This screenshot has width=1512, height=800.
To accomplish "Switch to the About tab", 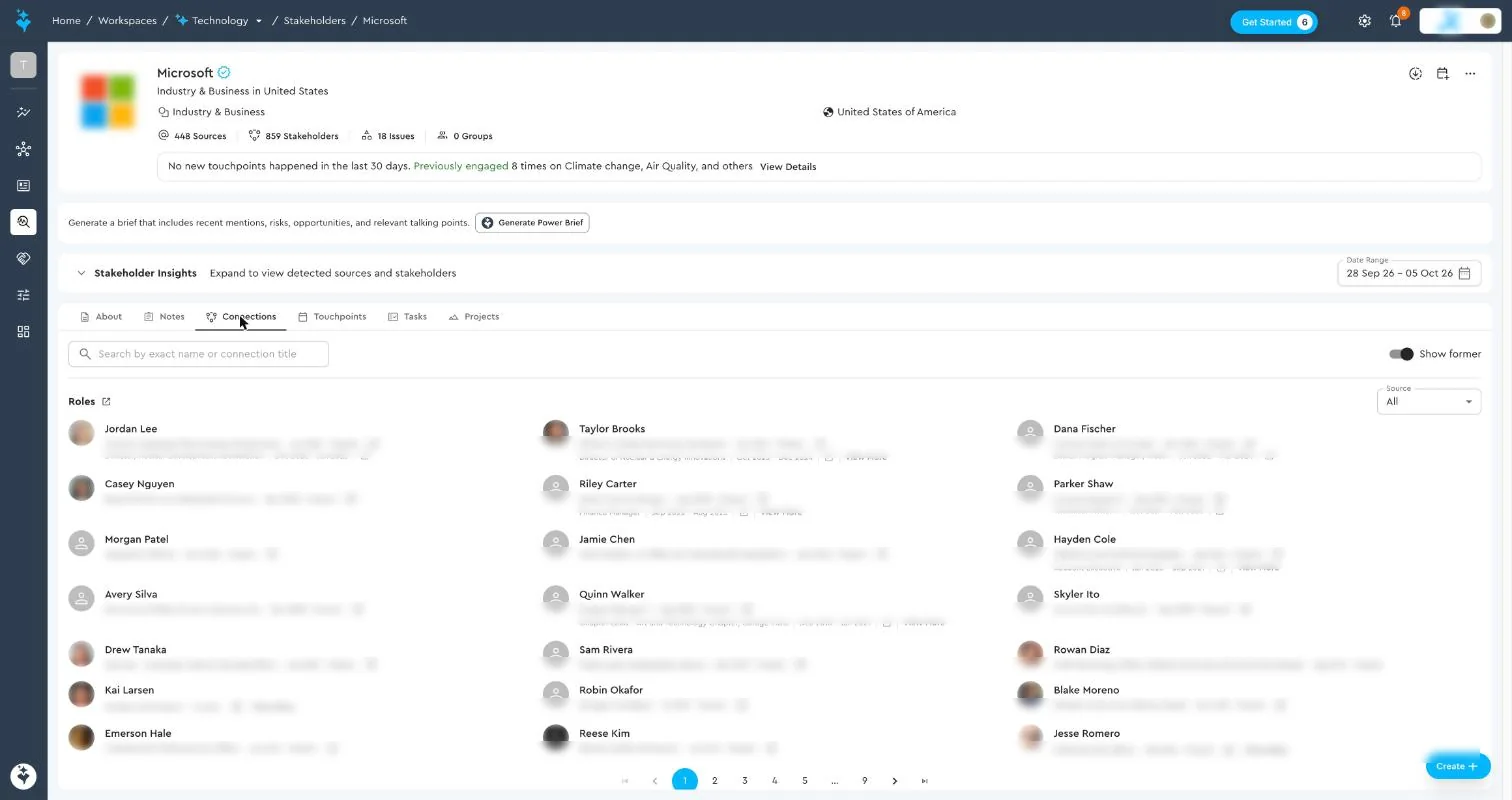I will 101,317.
